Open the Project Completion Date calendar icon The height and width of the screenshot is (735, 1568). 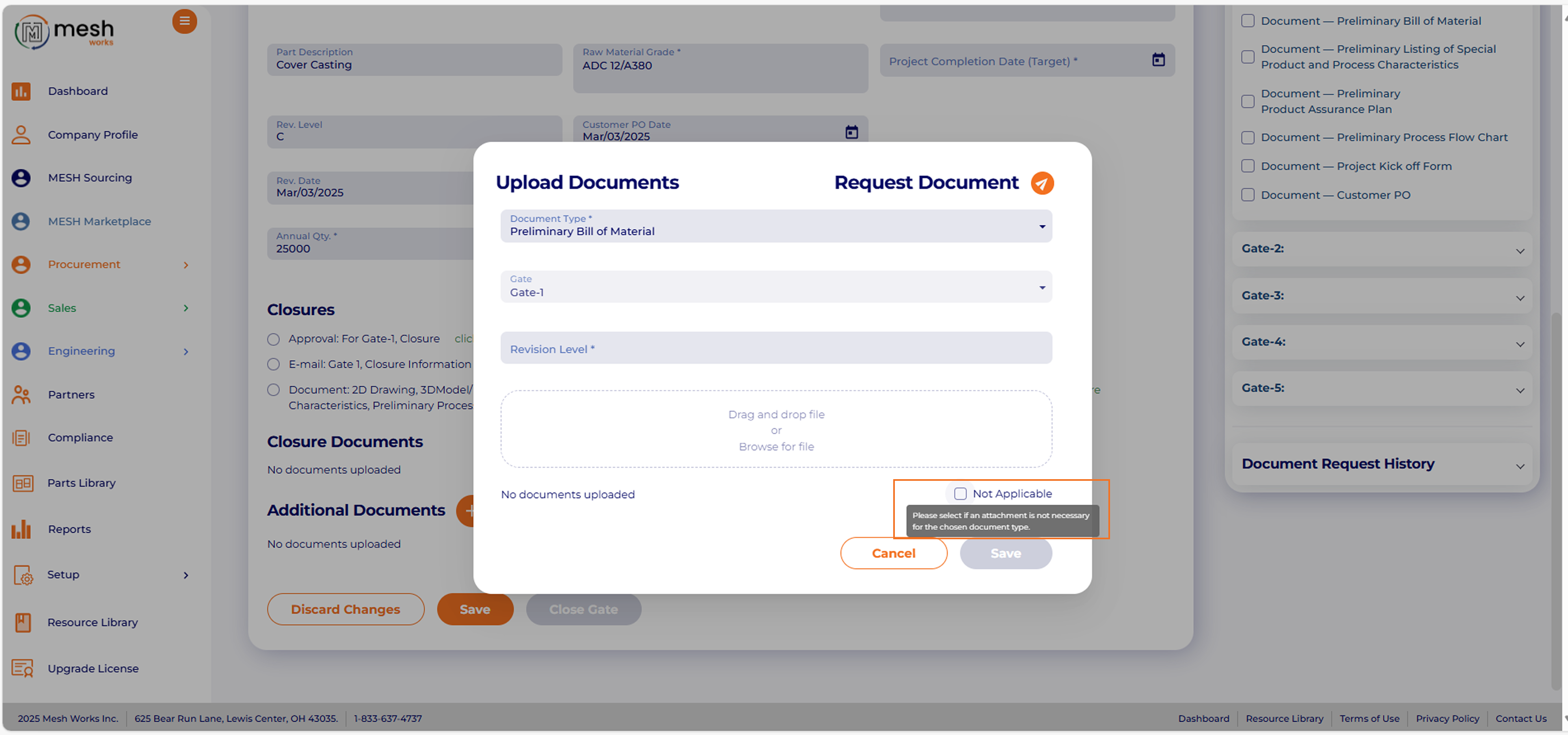click(1158, 60)
